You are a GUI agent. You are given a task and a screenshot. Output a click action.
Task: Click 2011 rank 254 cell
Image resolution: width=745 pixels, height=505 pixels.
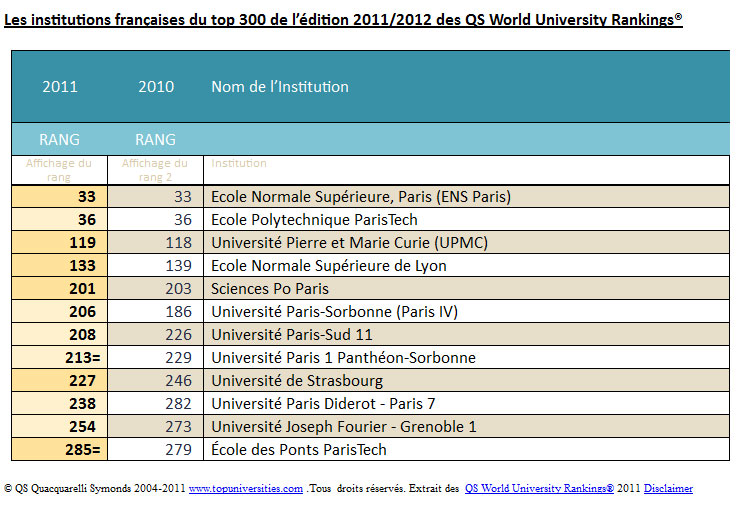tap(59, 427)
